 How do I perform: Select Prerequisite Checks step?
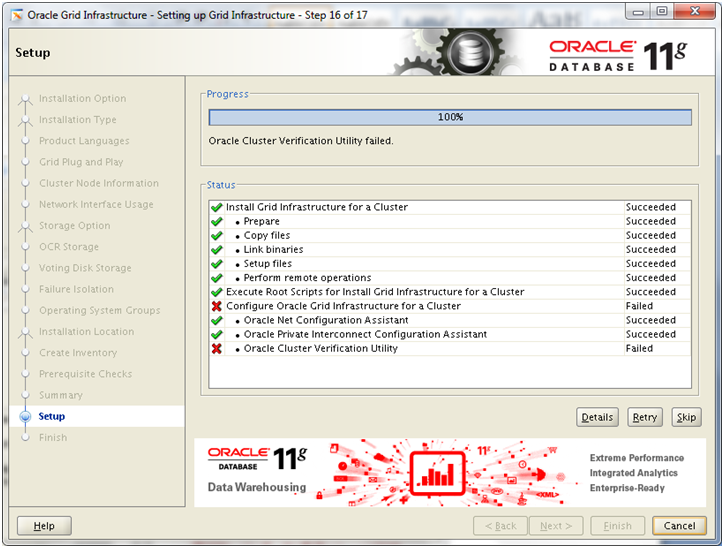pos(85,374)
